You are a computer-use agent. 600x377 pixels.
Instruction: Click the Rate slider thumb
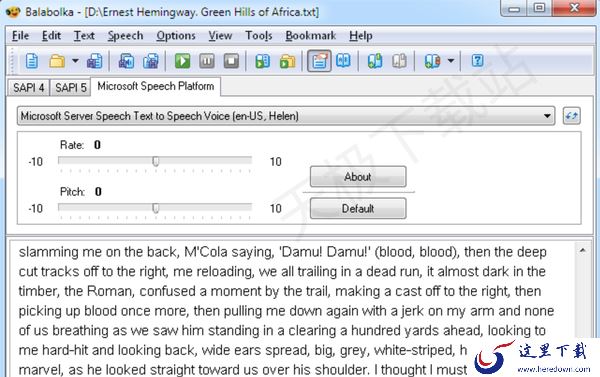coord(155,161)
